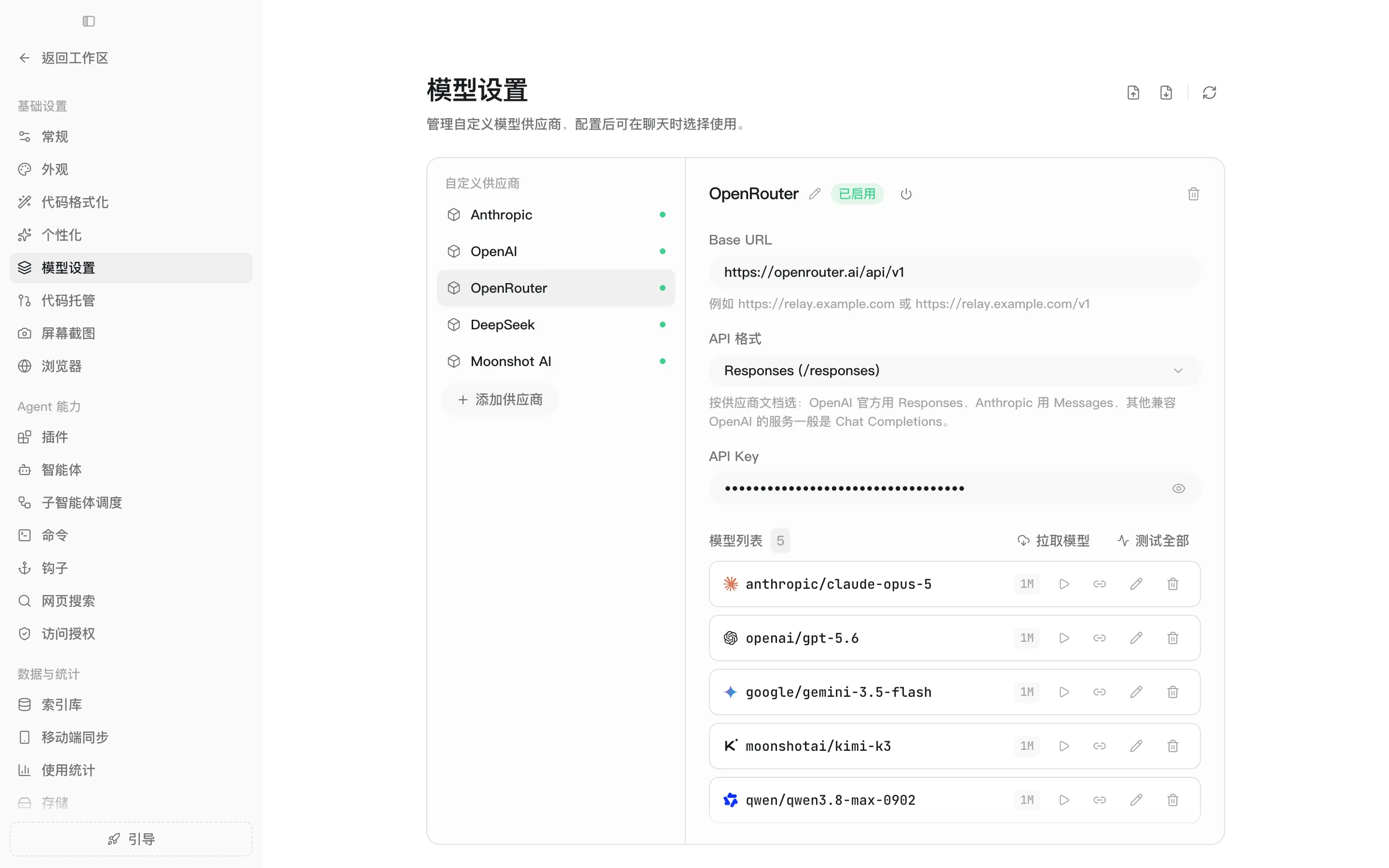Test the google/gemini-3.5-flash model

pyautogui.click(x=1064, y=692)
